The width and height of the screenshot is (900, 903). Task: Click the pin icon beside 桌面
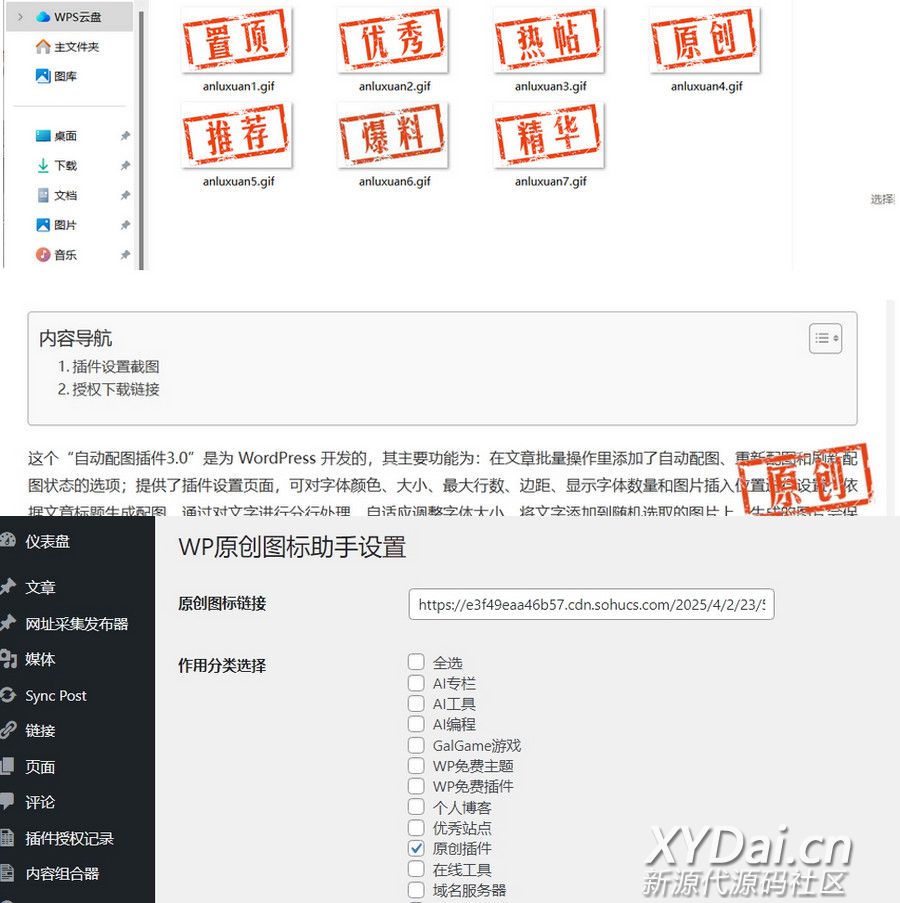[125, 136]
